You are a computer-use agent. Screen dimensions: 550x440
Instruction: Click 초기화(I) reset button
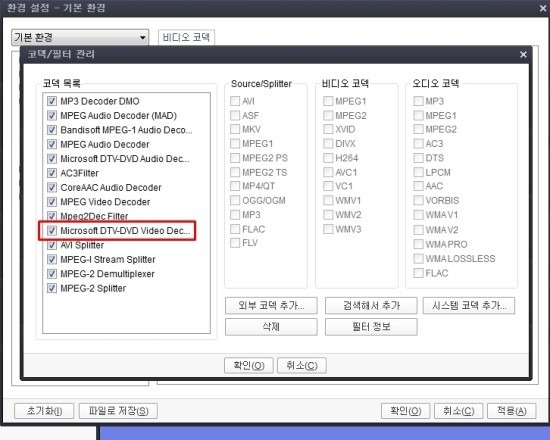[x=44, y=411]
